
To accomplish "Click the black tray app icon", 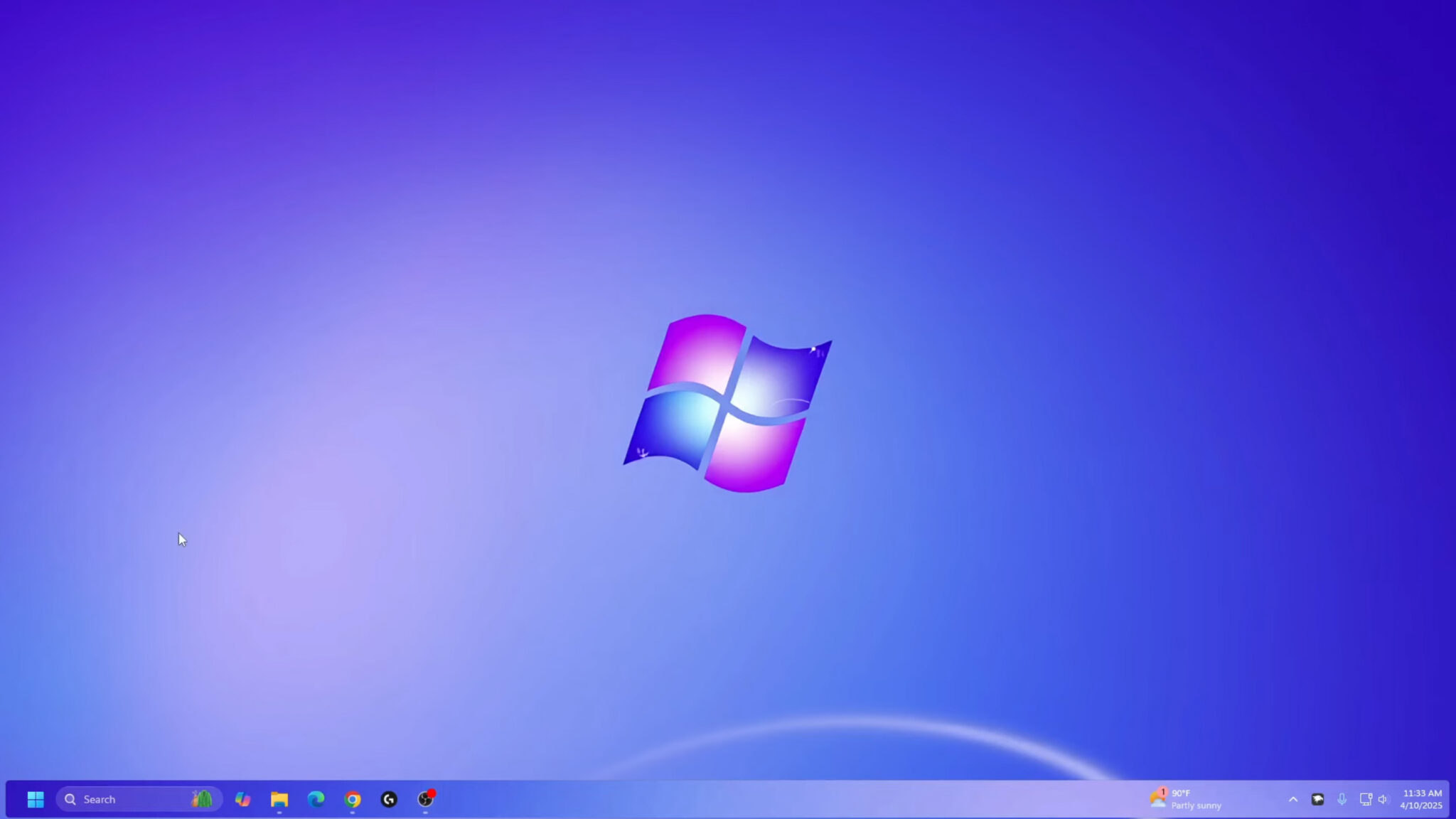I will [1317, 799].
